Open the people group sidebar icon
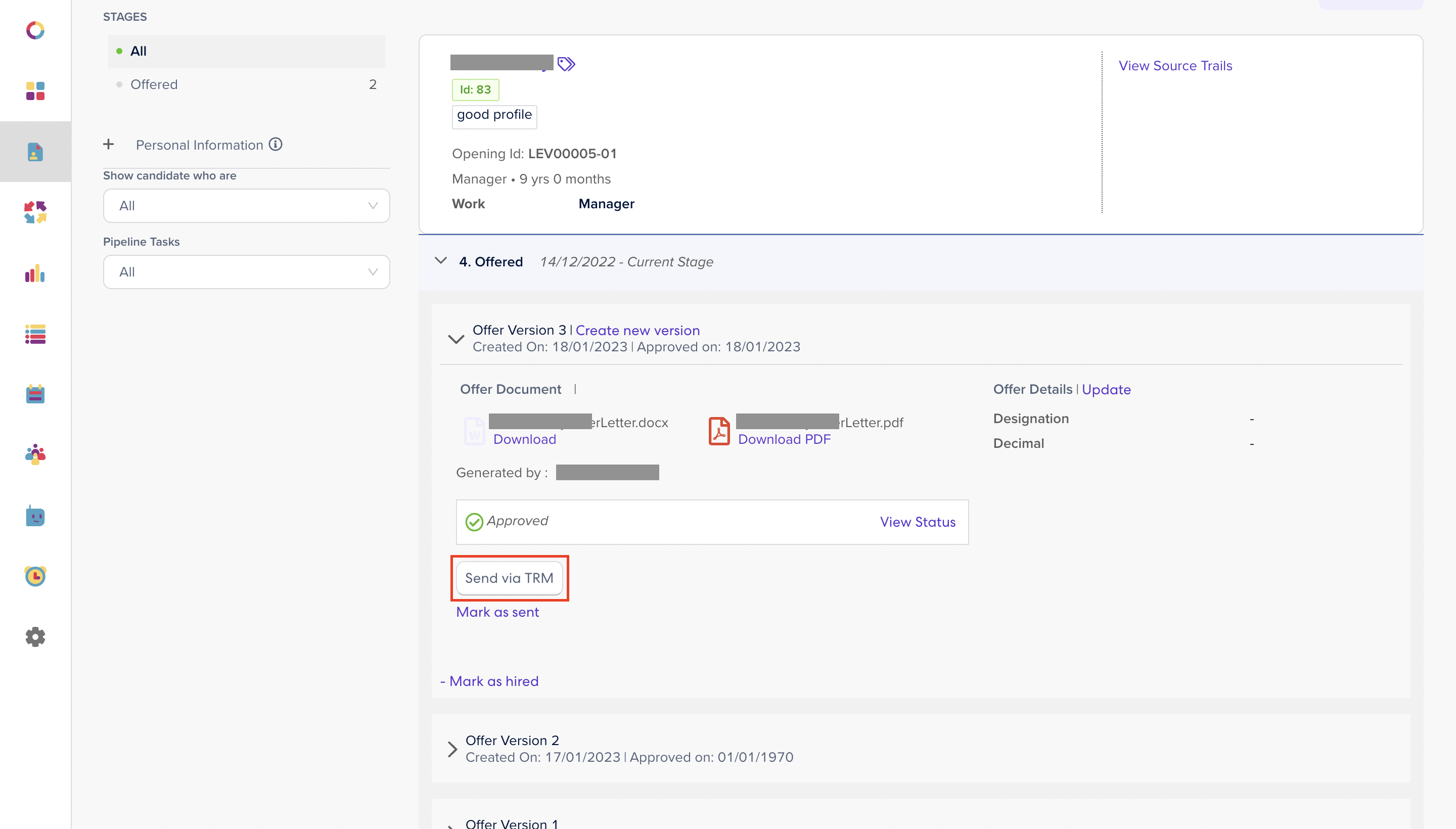1456x829 pixels. pos(35,455)
